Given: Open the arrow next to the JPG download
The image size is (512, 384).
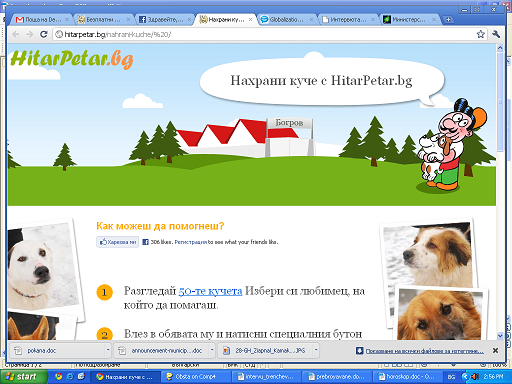Looking at the screenshot, I should point(316,350).
